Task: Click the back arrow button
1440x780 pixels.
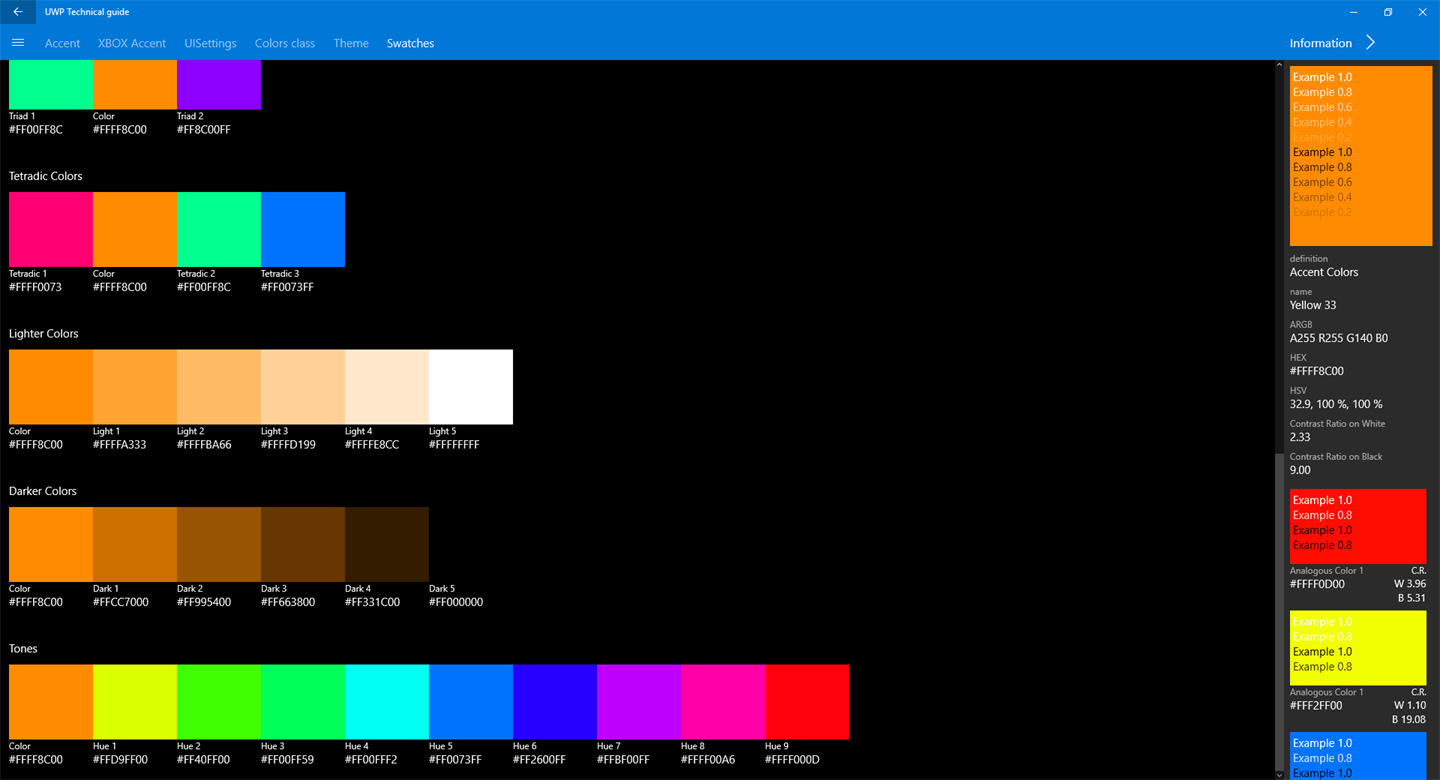Action: [x=17, y=12]
